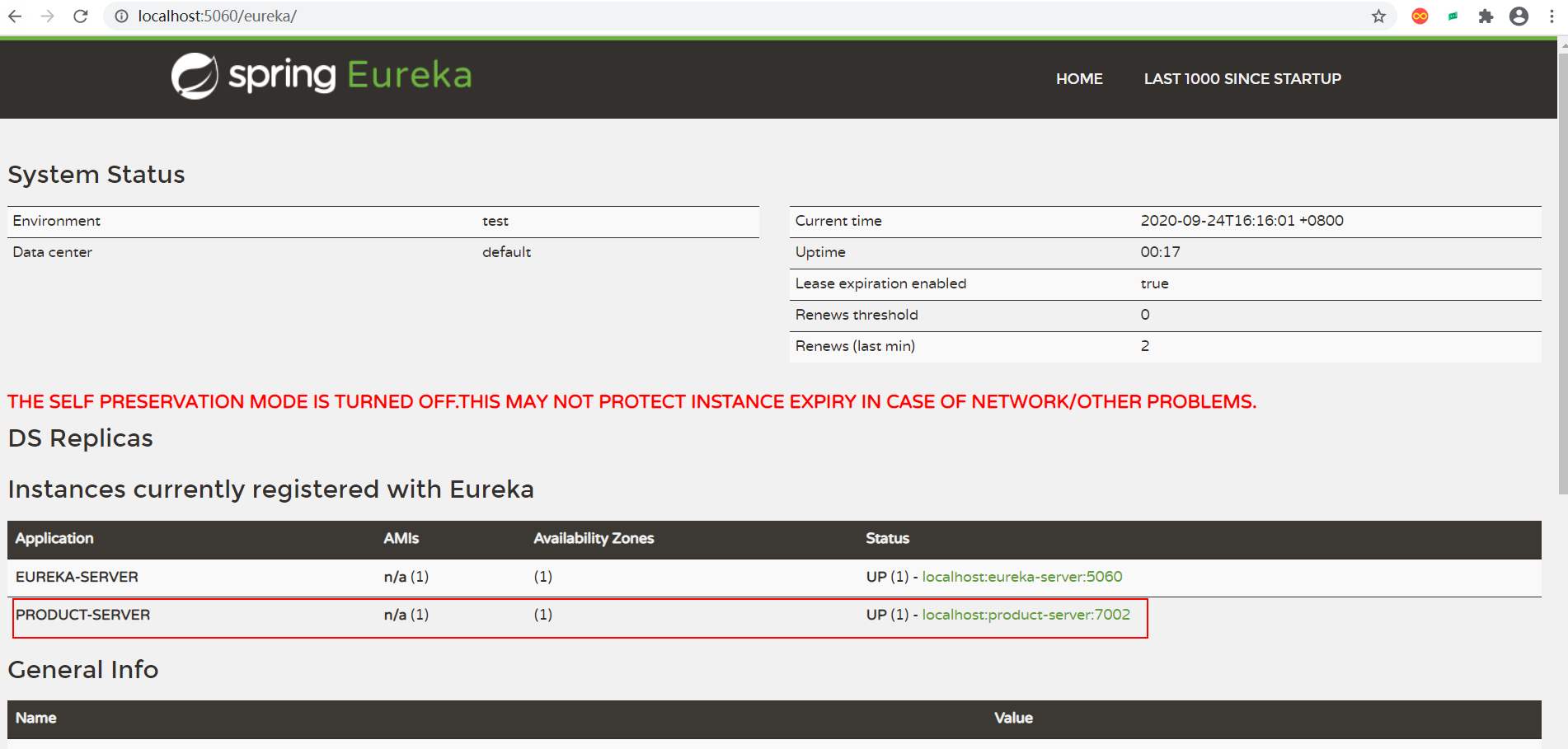This screenshot has width=1568, height=749.
Task: Open the red infinity extension icon
Action: (1420, 16)
